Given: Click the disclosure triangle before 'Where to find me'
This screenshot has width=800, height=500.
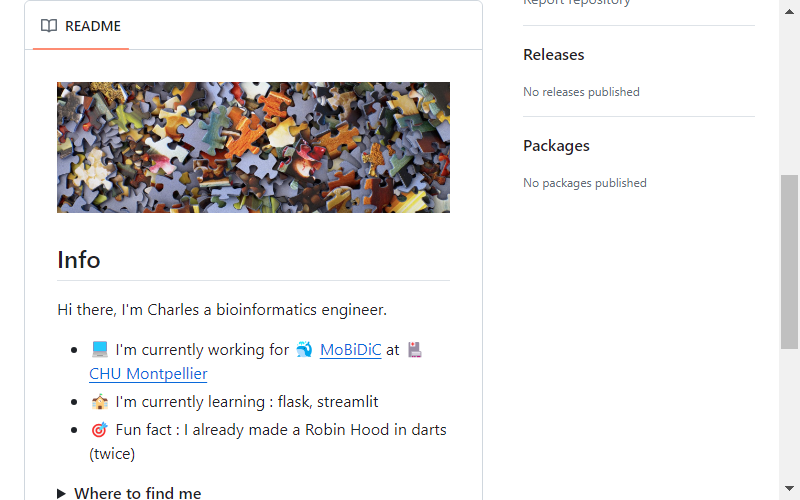Looking at the screenshot, I should (x=61, y=493).
